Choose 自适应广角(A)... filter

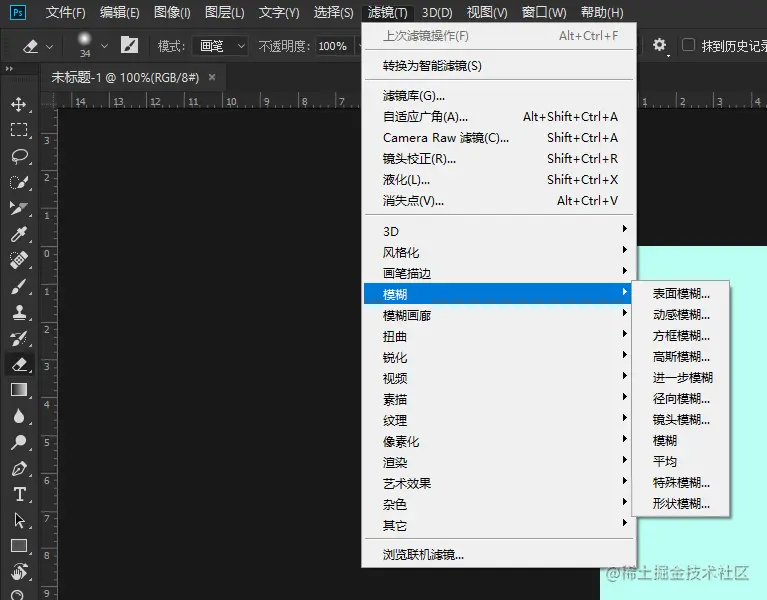[x=498, y=117]
